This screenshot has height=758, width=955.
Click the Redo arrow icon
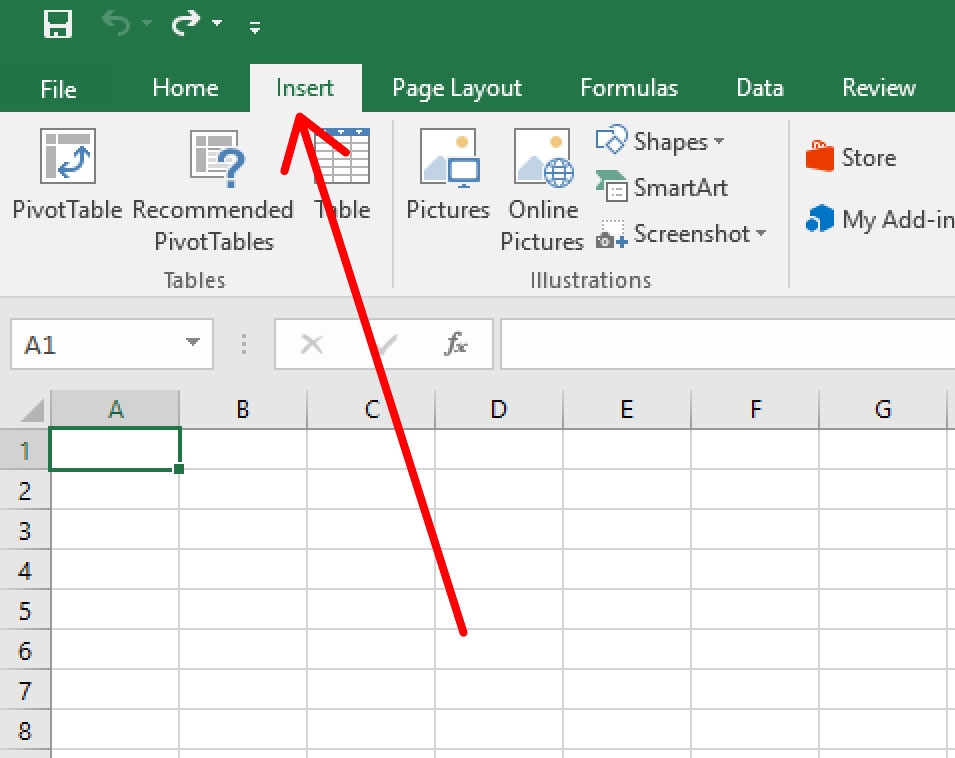coord(186,25)
